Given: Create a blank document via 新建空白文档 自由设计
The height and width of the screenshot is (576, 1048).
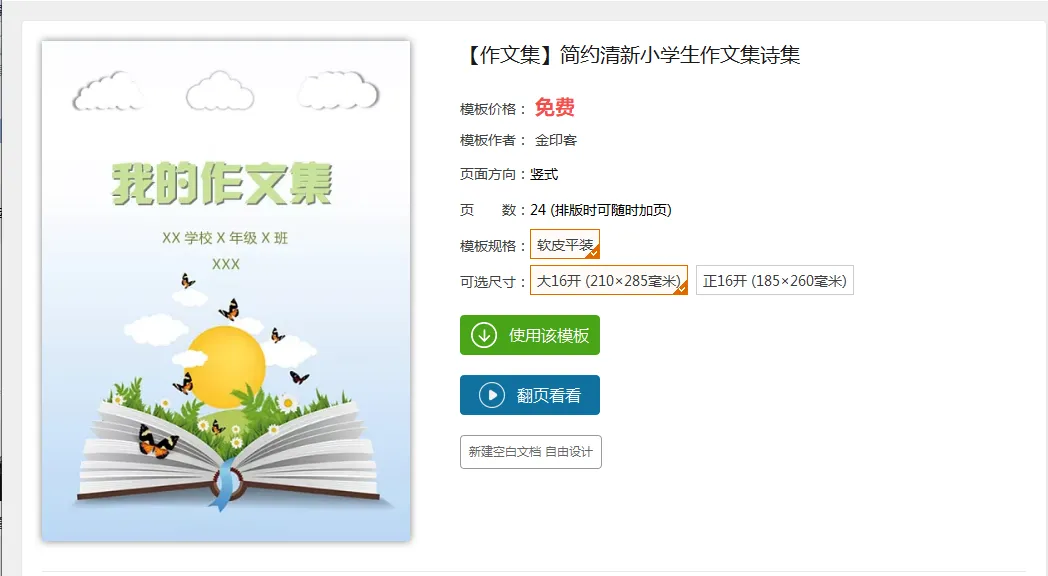Looking at the screenshot, I should (531, 452).
